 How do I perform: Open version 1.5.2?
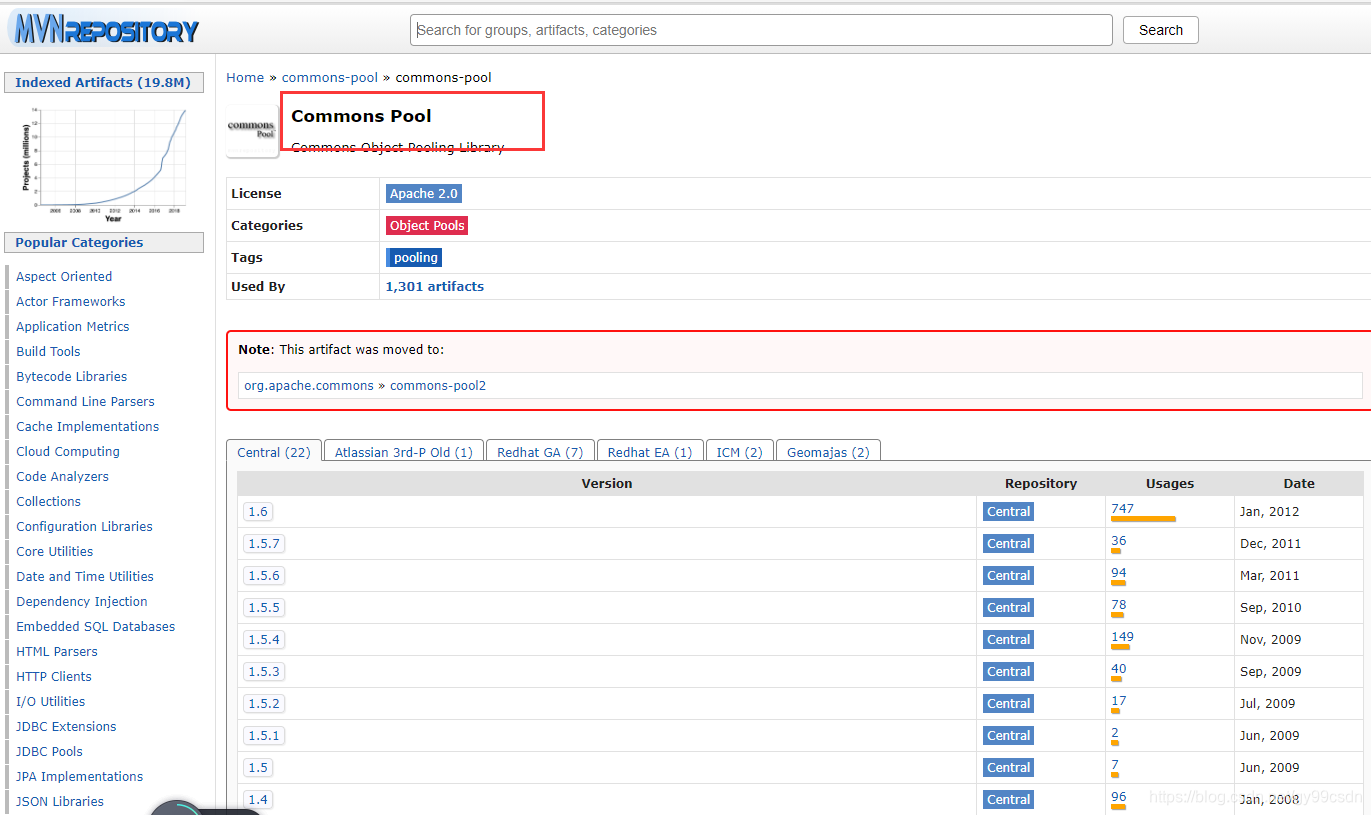264,703
